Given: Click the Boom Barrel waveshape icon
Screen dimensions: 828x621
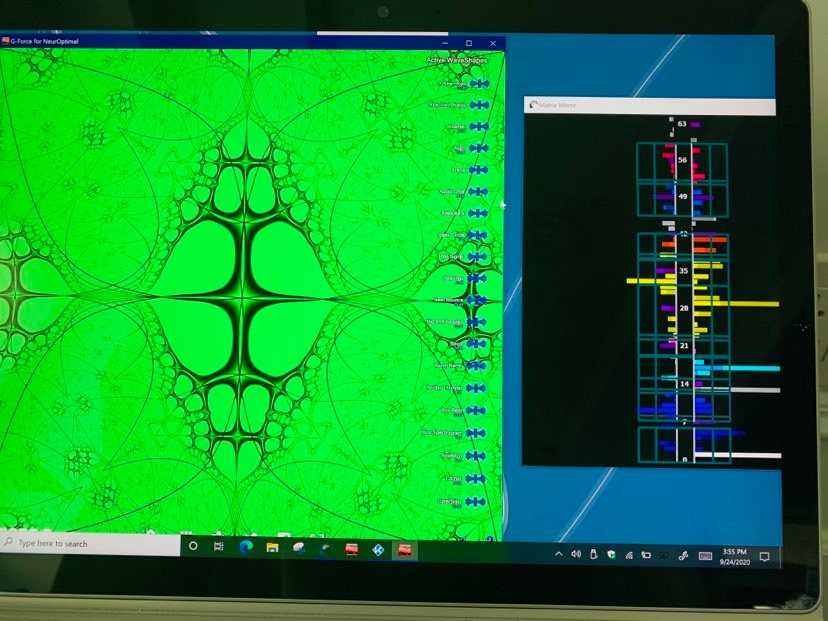Looking at the screenshot, I should click(x=476, y=365).
